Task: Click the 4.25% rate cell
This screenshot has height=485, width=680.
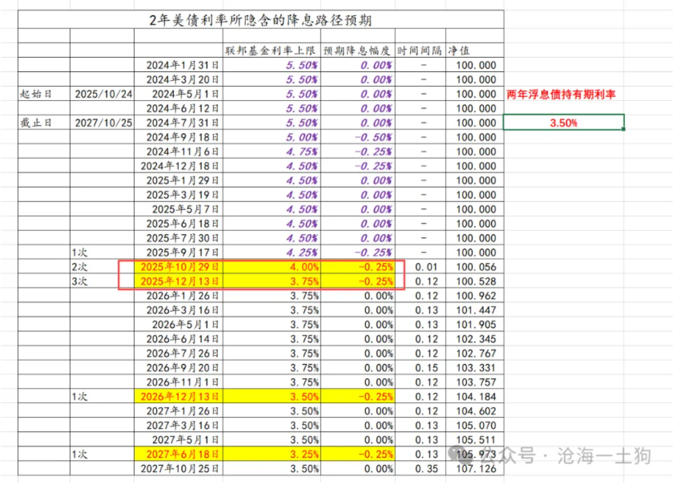Action: tap(271, 252)
